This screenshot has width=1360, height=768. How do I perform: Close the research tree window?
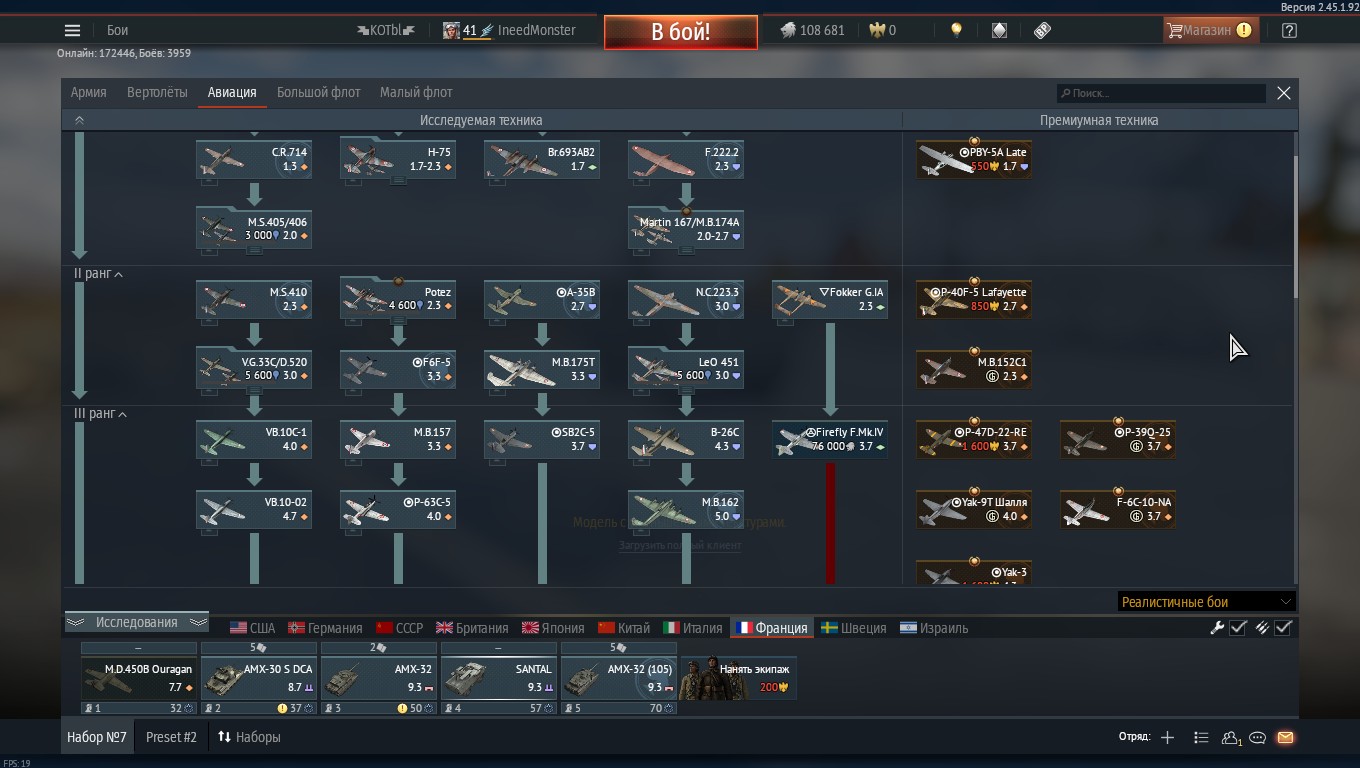click(1284, 93)
